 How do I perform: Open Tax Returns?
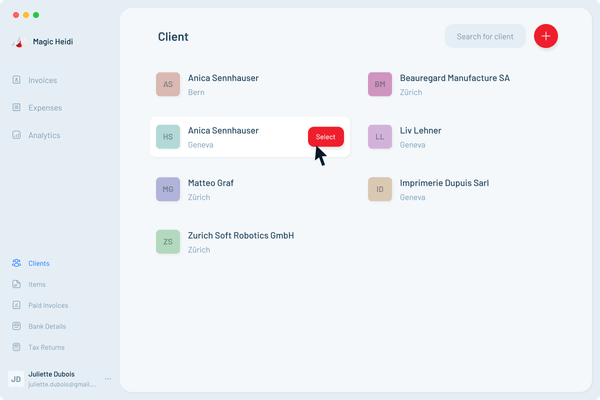(x=46, y=348)
